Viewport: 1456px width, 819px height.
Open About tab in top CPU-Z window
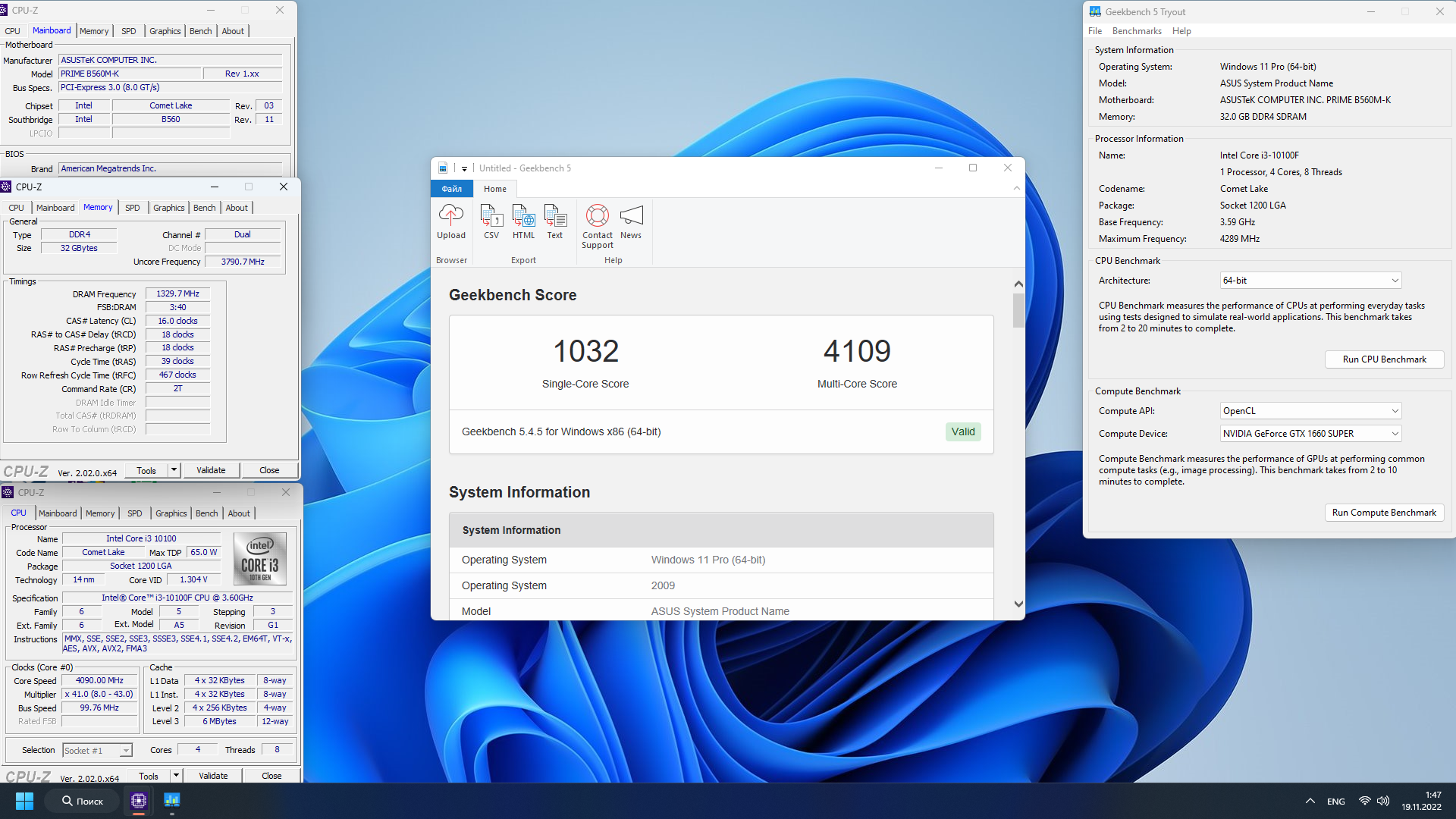(233, 31)
